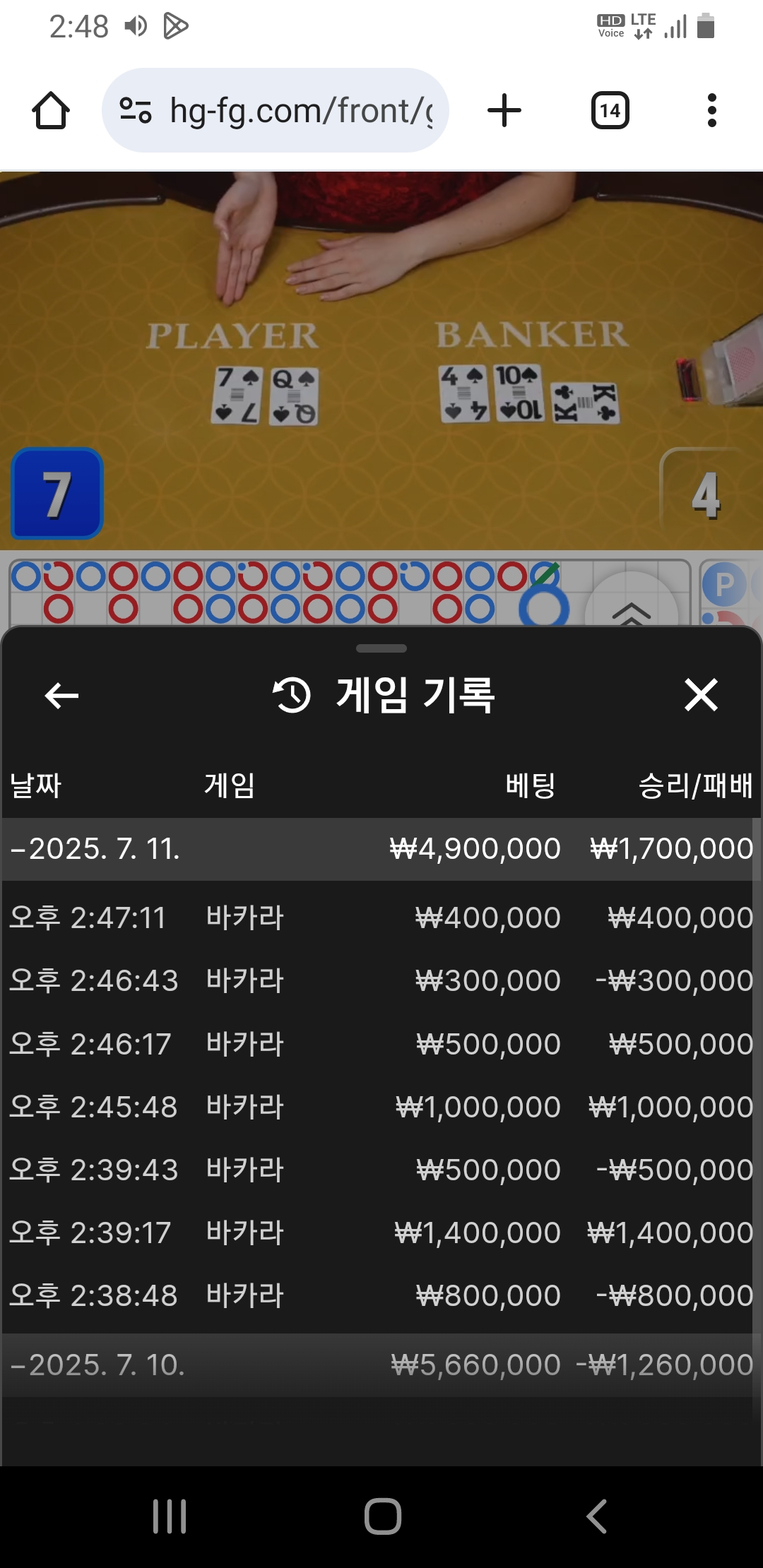763x1568 pixels.
Task: Open tab switcher showing 14 tabs
Action: click(x=610, y=110)
